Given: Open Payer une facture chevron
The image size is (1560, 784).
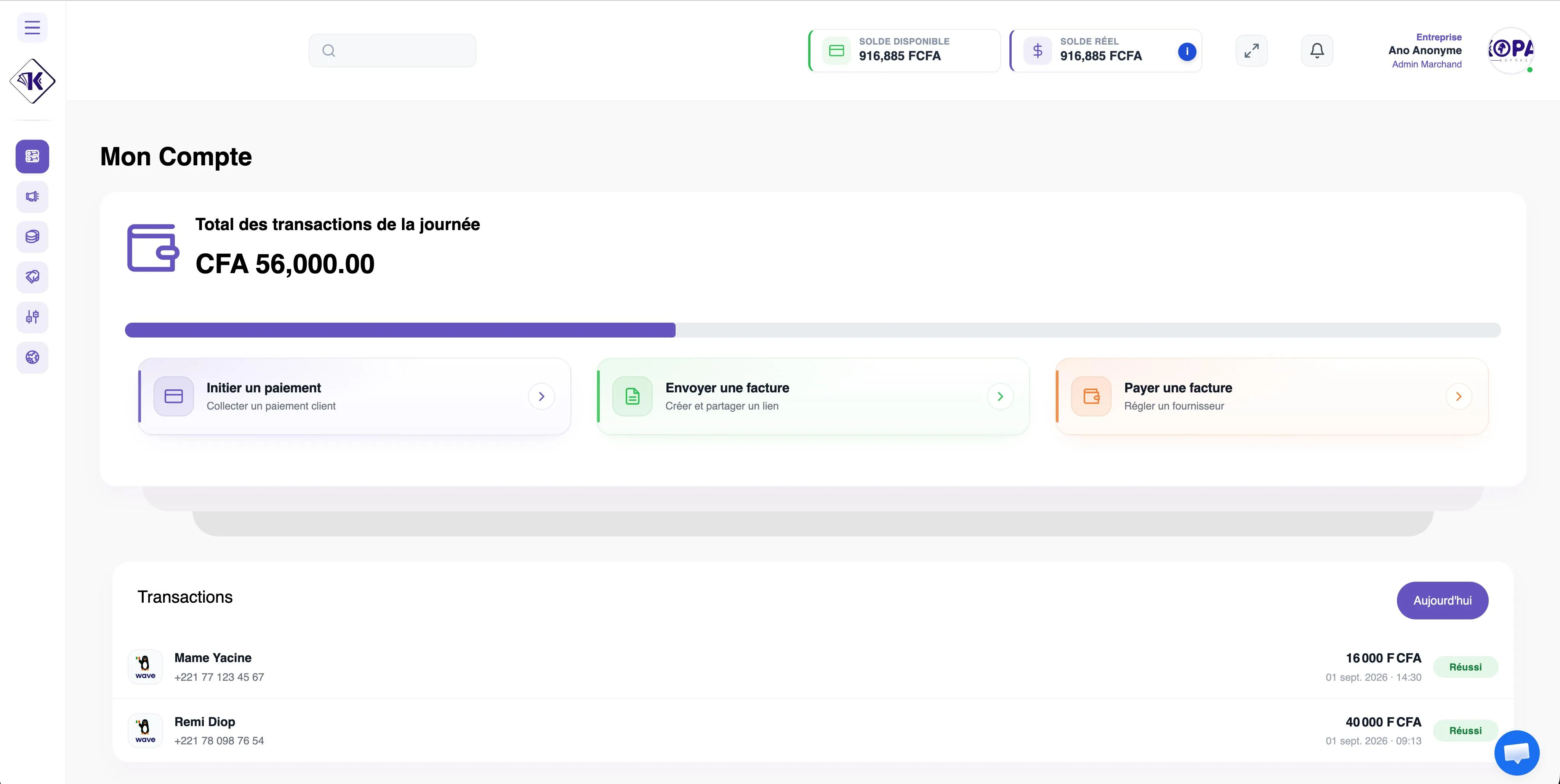Looking at the screenshot, I should (x=1459, y=397).
